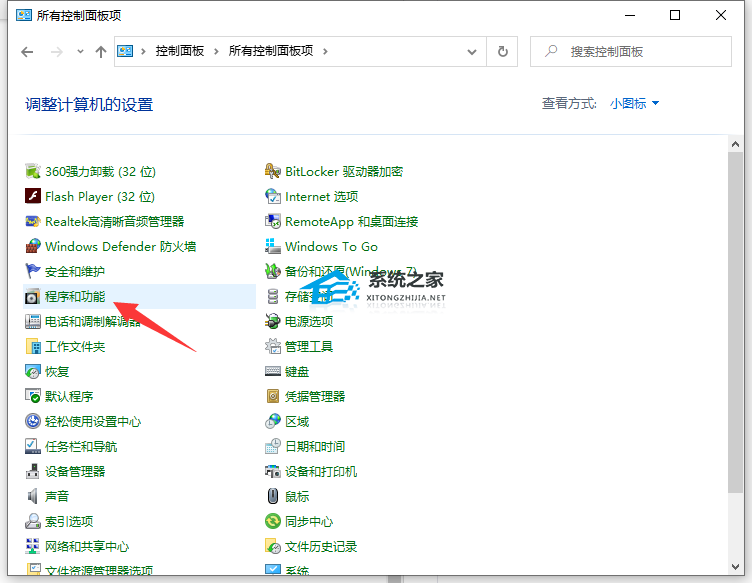Click the 设备管理器 icon
The width and height of the screenshot is (752, 583).
(33, 472)
